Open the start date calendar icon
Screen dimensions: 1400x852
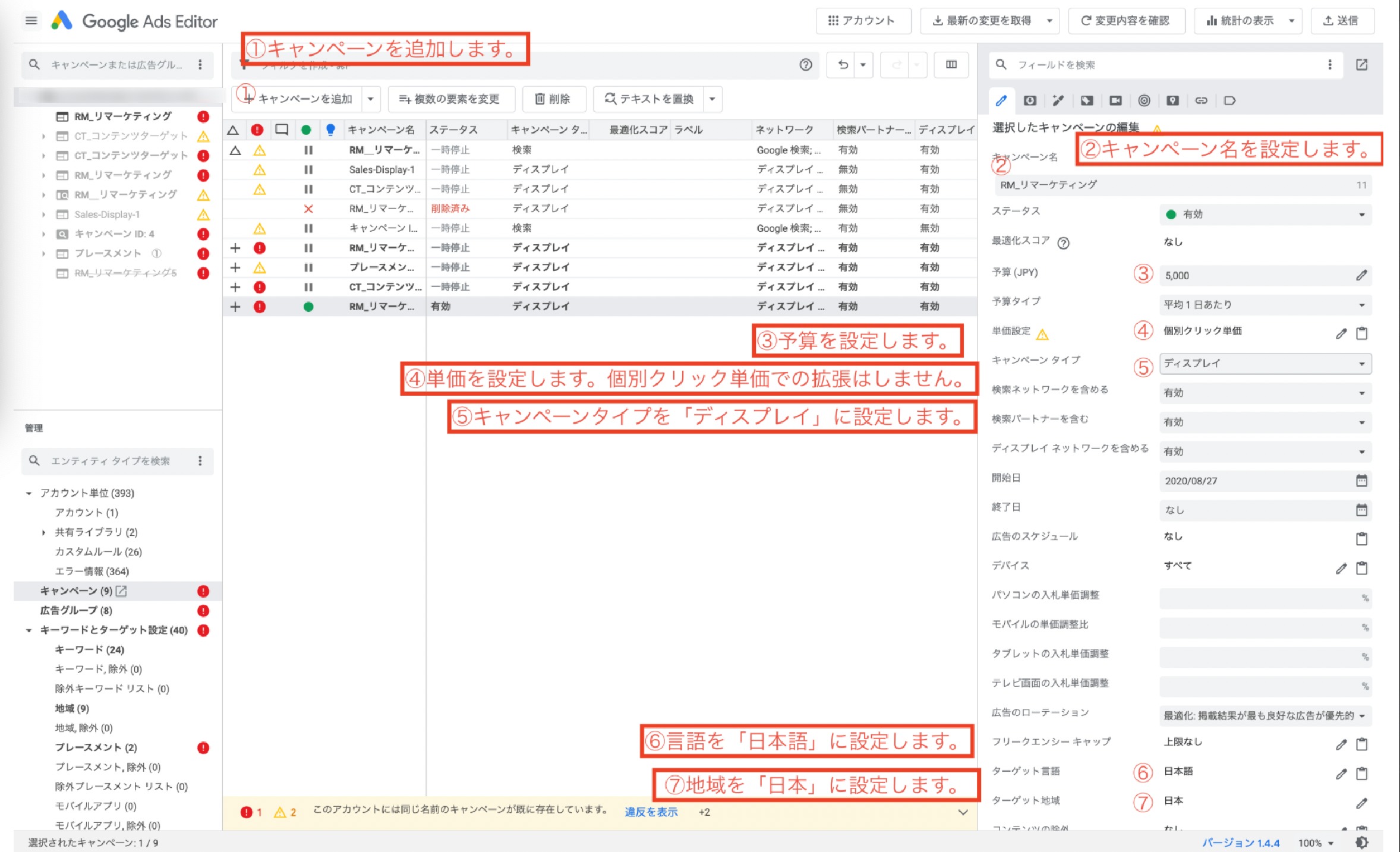[x=1361, y=481]
